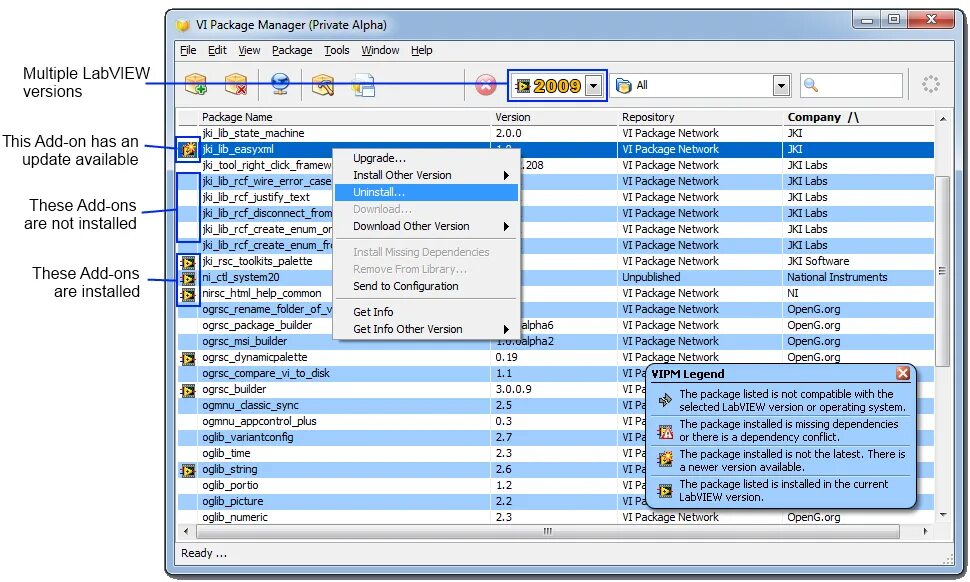
Task: Click the not-compatible icon in VIPM Legend
Action: [x=665, y=400]
